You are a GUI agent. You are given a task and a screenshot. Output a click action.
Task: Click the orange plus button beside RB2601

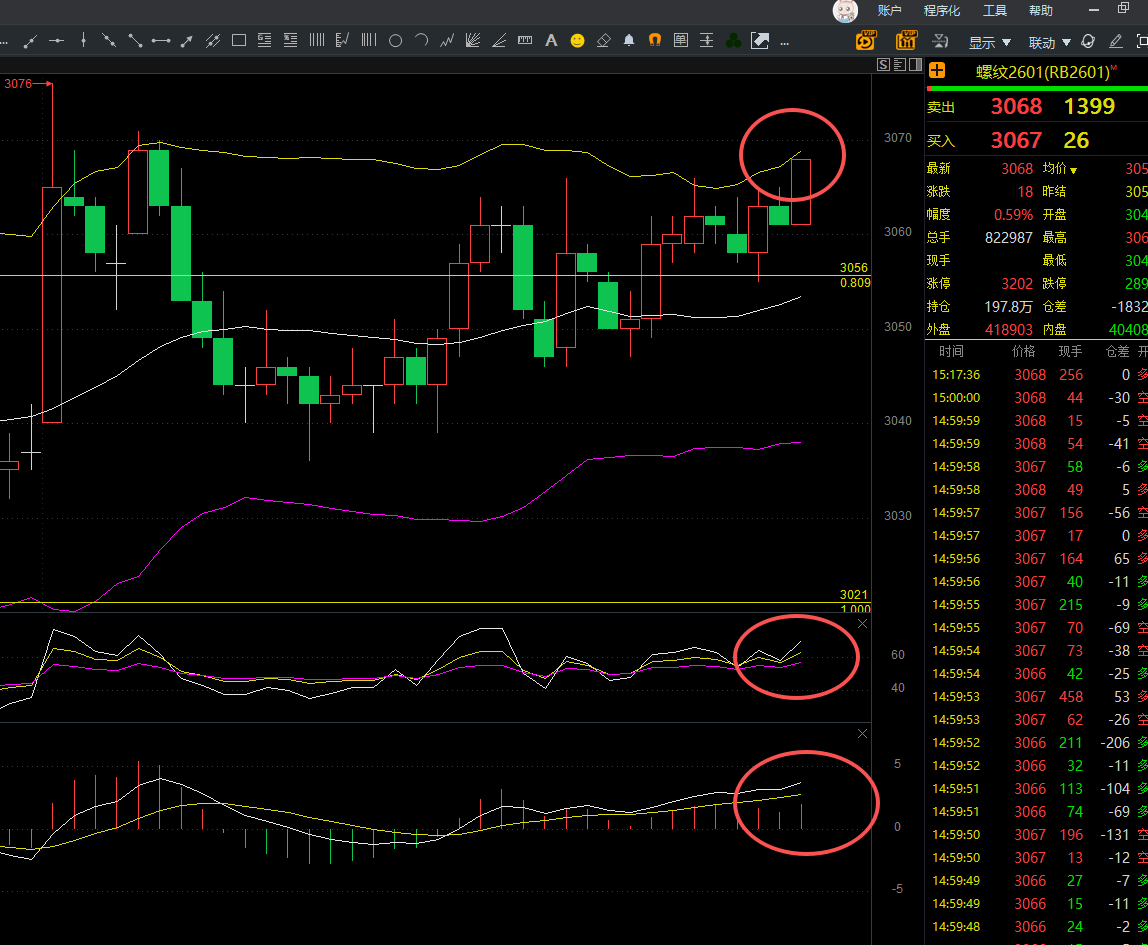tap(937, 71)
